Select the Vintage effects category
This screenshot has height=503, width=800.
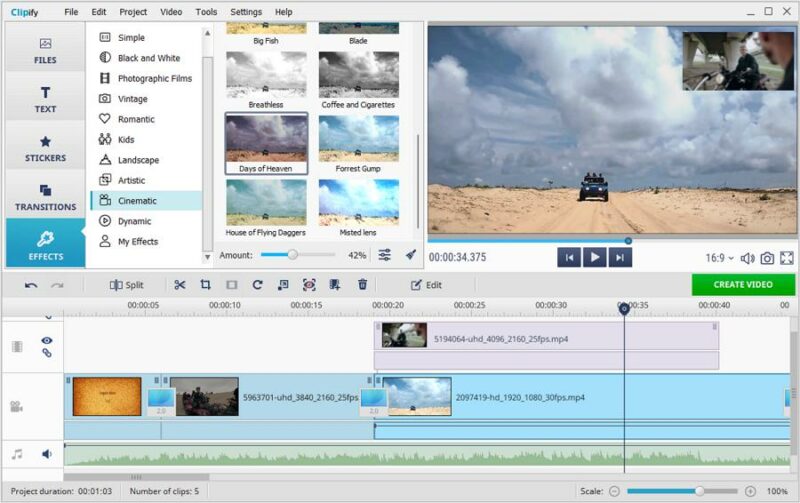[x=146, y=98]
